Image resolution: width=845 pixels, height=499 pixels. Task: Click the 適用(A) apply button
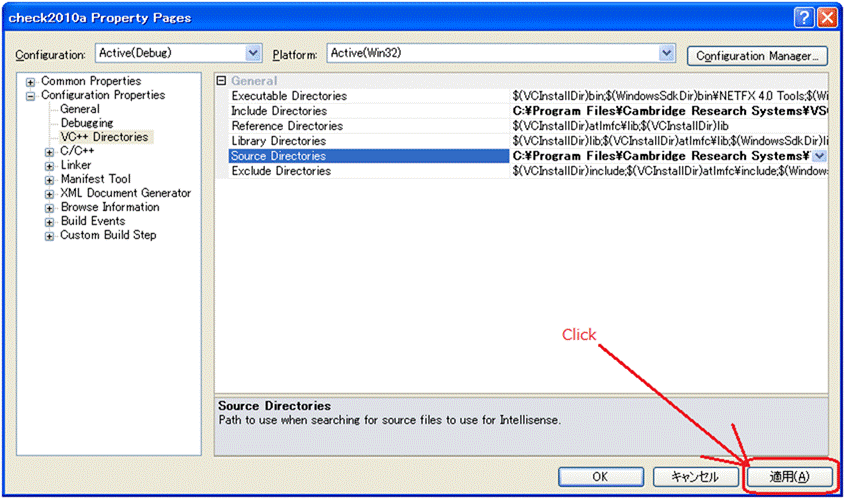click(788, 477)
